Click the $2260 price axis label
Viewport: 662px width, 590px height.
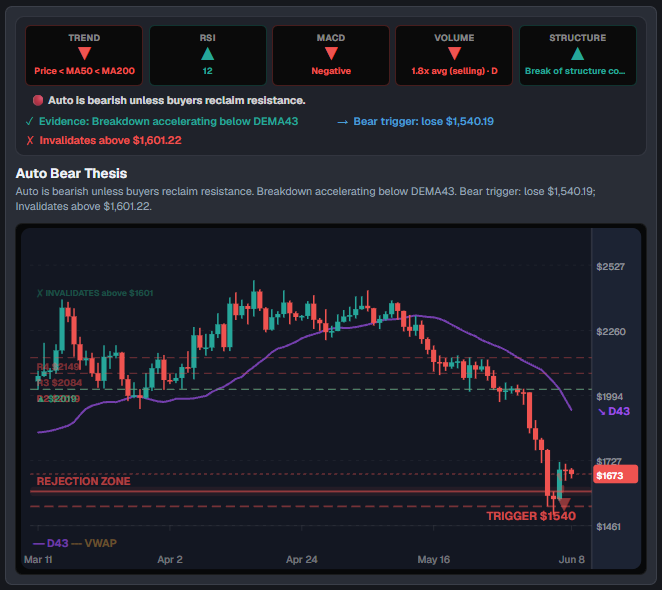pos(611,332)
